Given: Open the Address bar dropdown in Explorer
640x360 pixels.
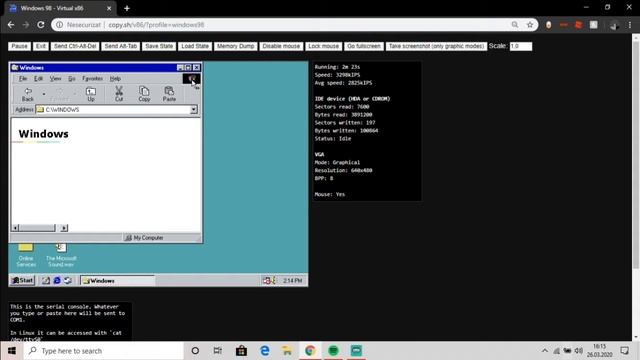Looking at the screenshot, I should tap(194, 109).
